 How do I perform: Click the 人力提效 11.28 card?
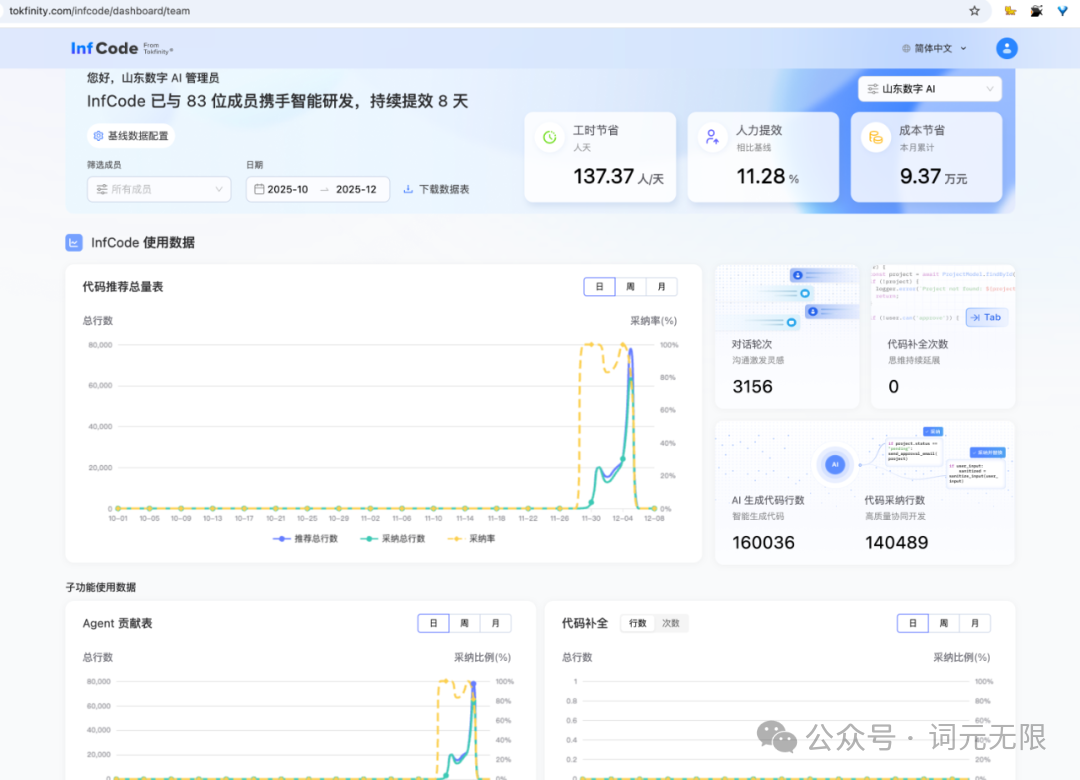(763, 157)
